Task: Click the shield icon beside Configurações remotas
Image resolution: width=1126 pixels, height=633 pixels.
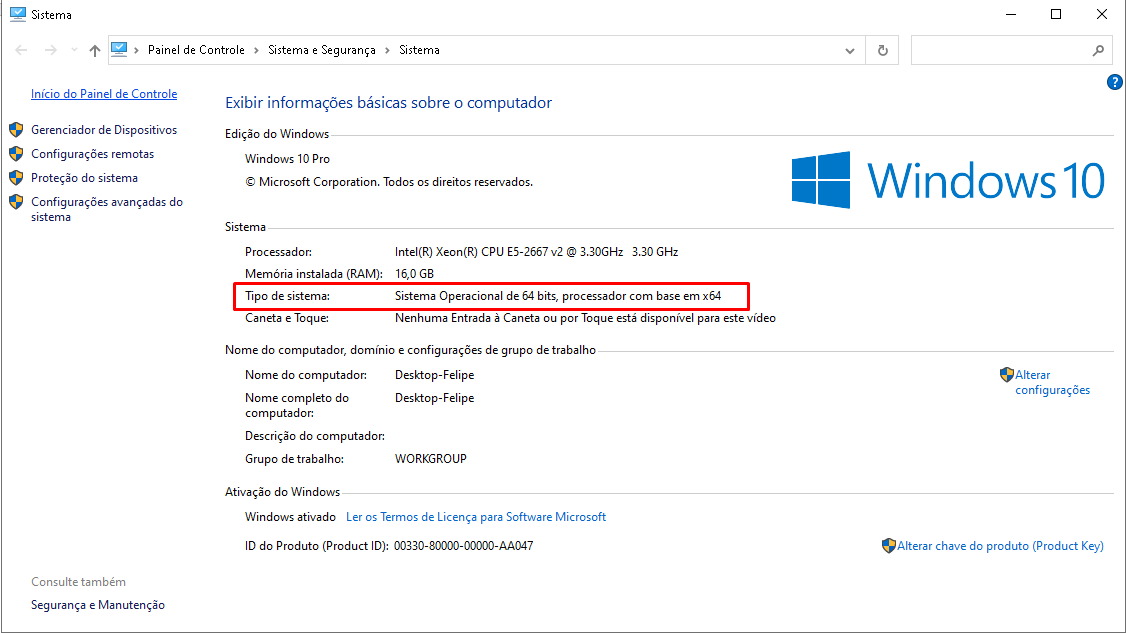Action: (x=16, y=154)
